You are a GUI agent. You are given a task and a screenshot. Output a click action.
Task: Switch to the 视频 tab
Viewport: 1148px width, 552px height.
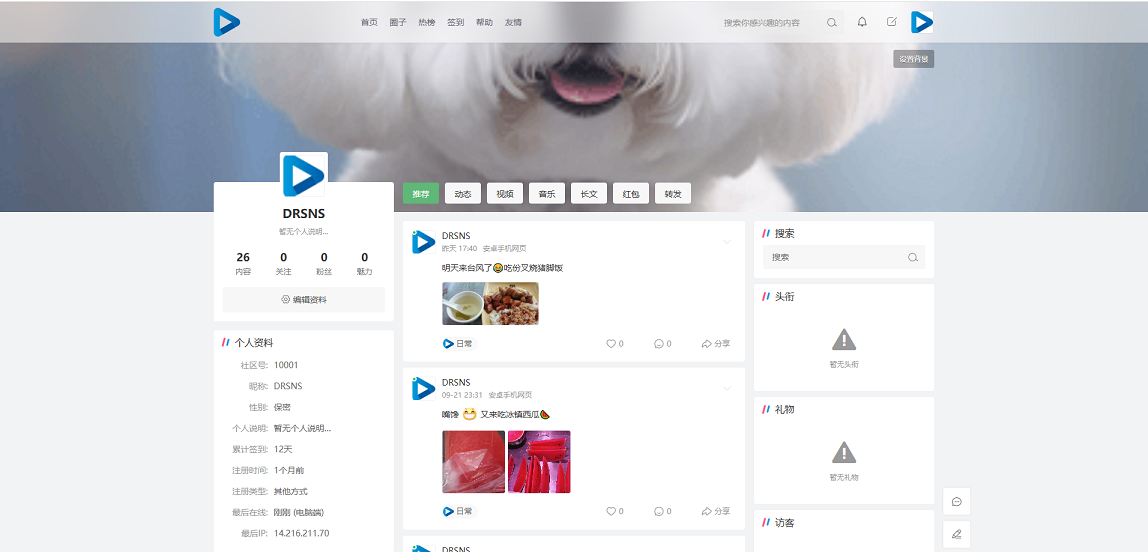point(505,194)
